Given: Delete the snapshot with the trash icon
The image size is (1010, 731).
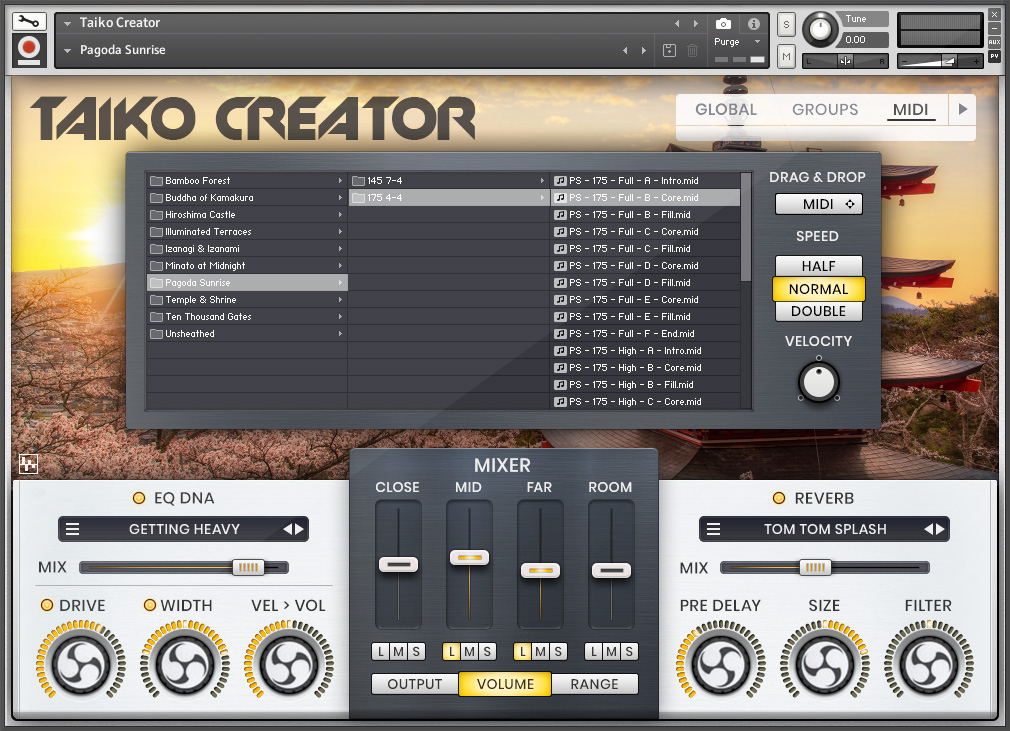Looking at the screenshot, I should [692, 50].
